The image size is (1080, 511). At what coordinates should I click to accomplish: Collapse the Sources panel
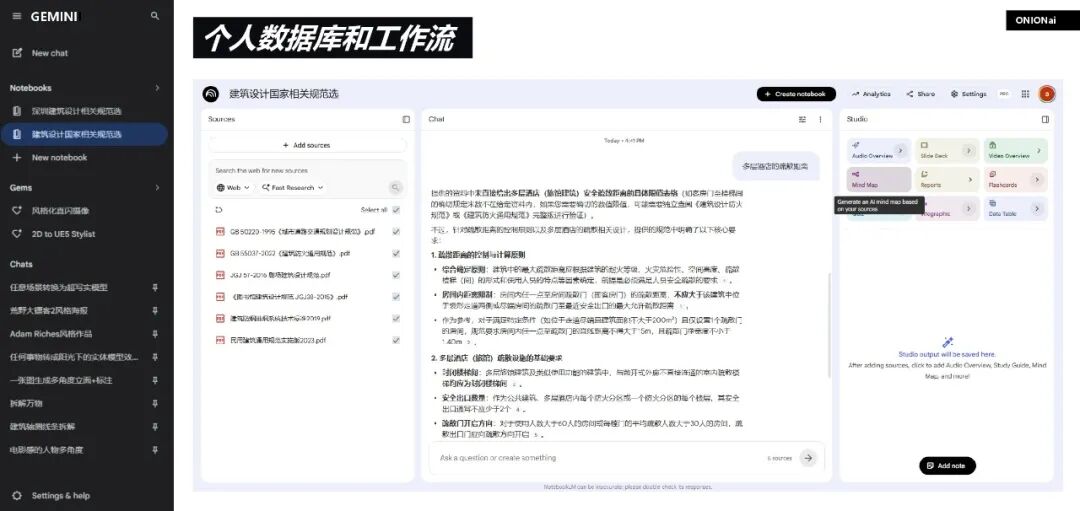coord(406,120)
